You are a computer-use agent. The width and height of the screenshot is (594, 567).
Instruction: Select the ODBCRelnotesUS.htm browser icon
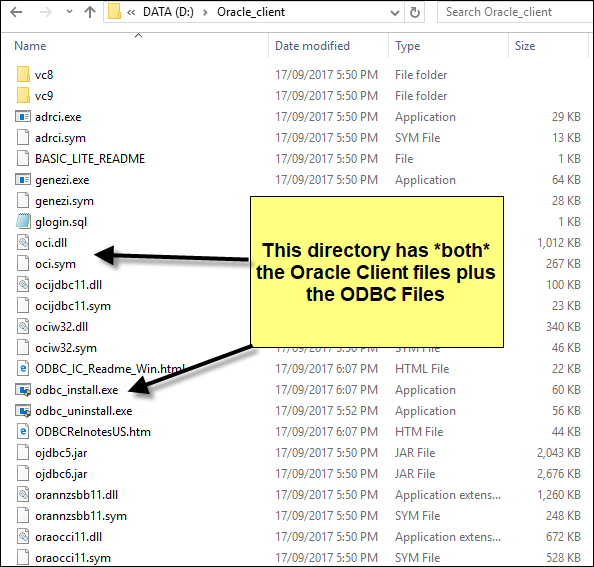click(x=23, y=431)
